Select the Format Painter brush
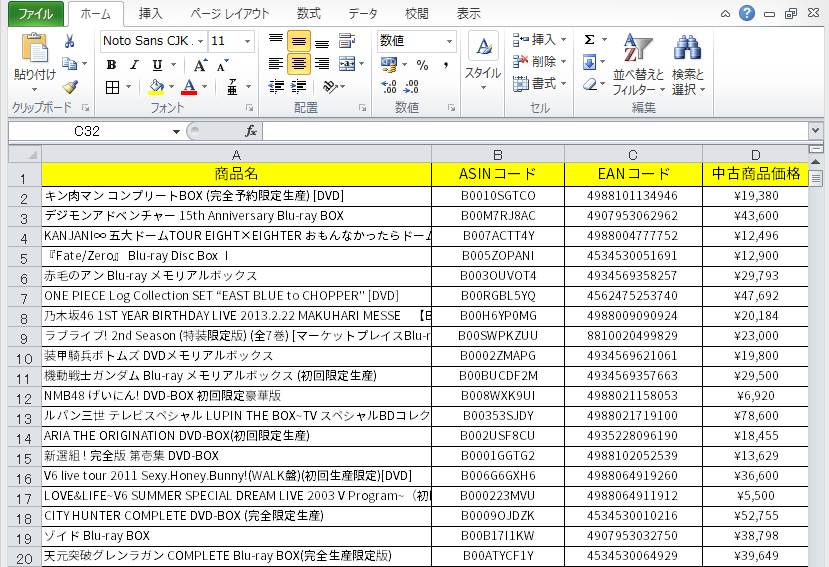829x567 pixels. pyautogui.click(x=70, y=86)
